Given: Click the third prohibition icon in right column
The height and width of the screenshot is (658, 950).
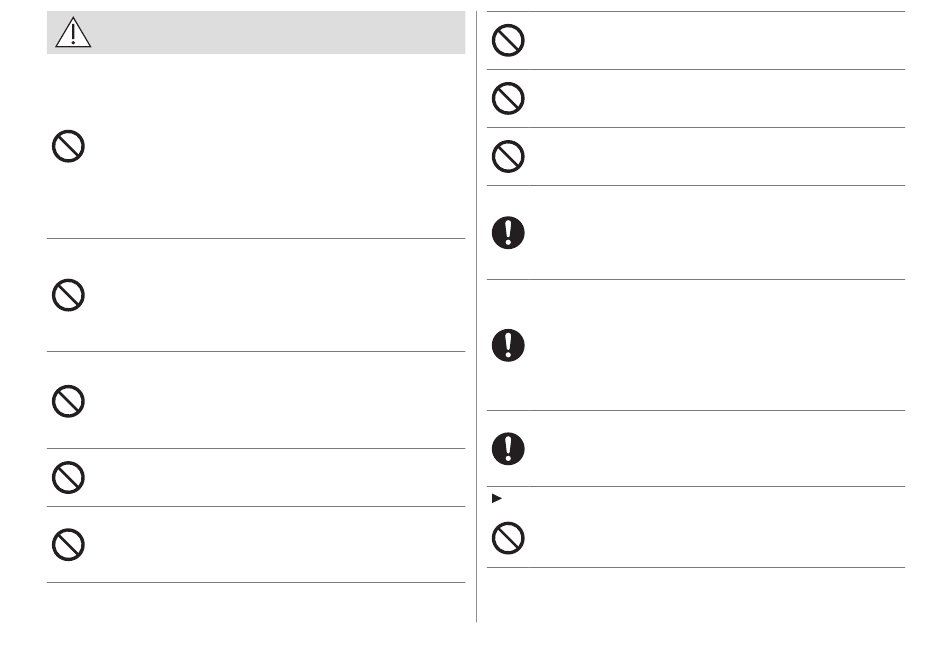Looking at the screenshot, I should coord(508,156).
